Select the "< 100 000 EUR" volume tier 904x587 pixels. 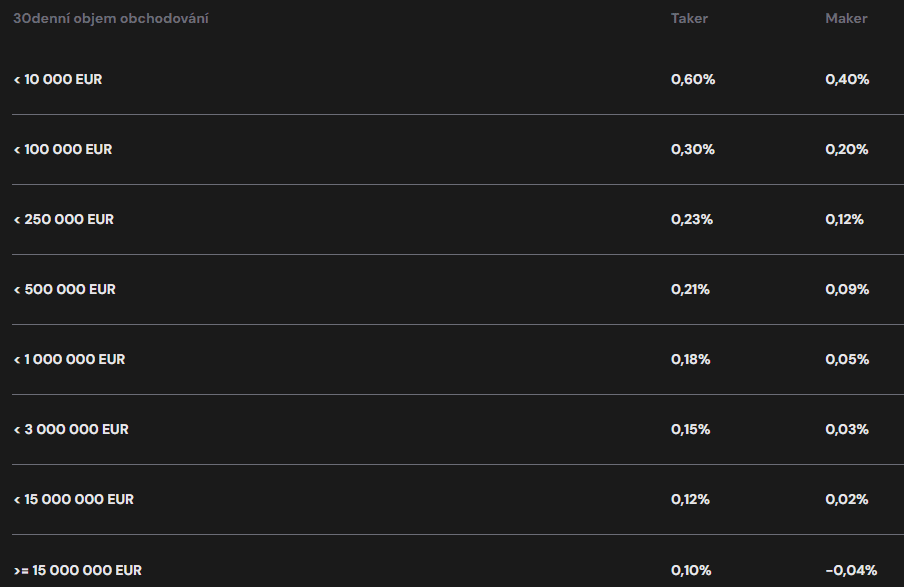[63, 149]
